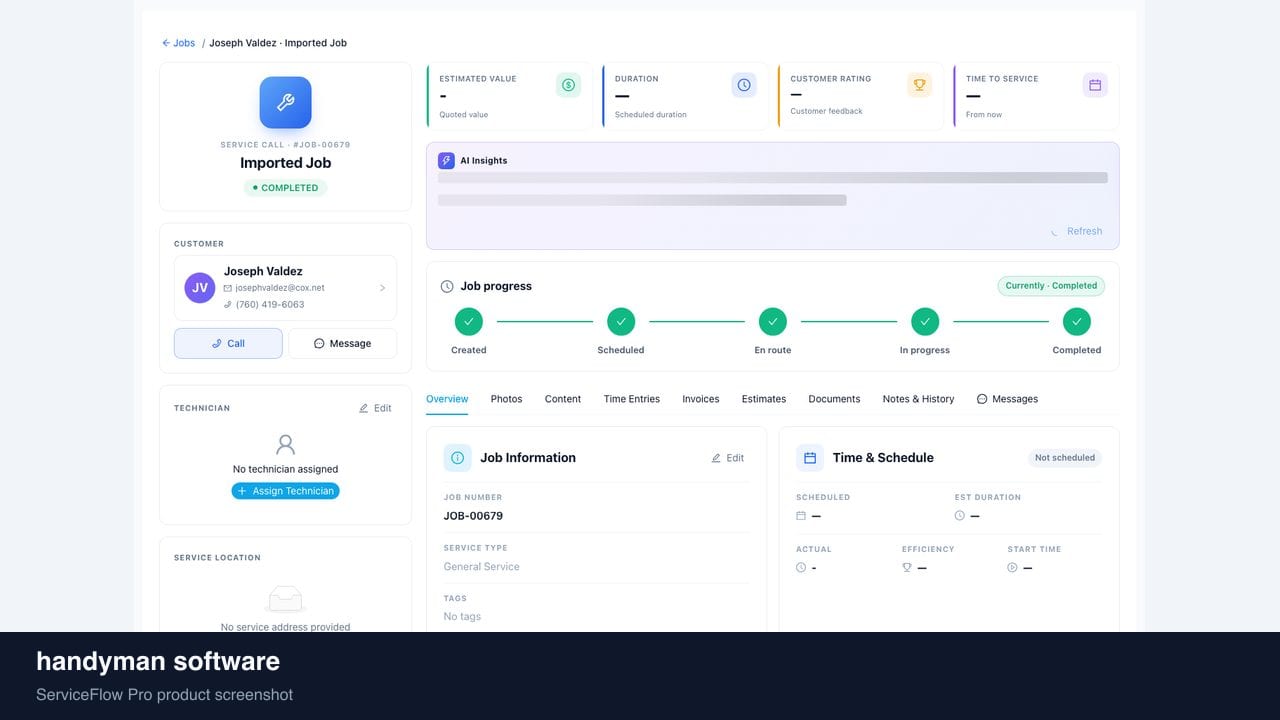Call customer Joseph Valdez
Viewport: 1280px width, 720px height.
[228, 343]
